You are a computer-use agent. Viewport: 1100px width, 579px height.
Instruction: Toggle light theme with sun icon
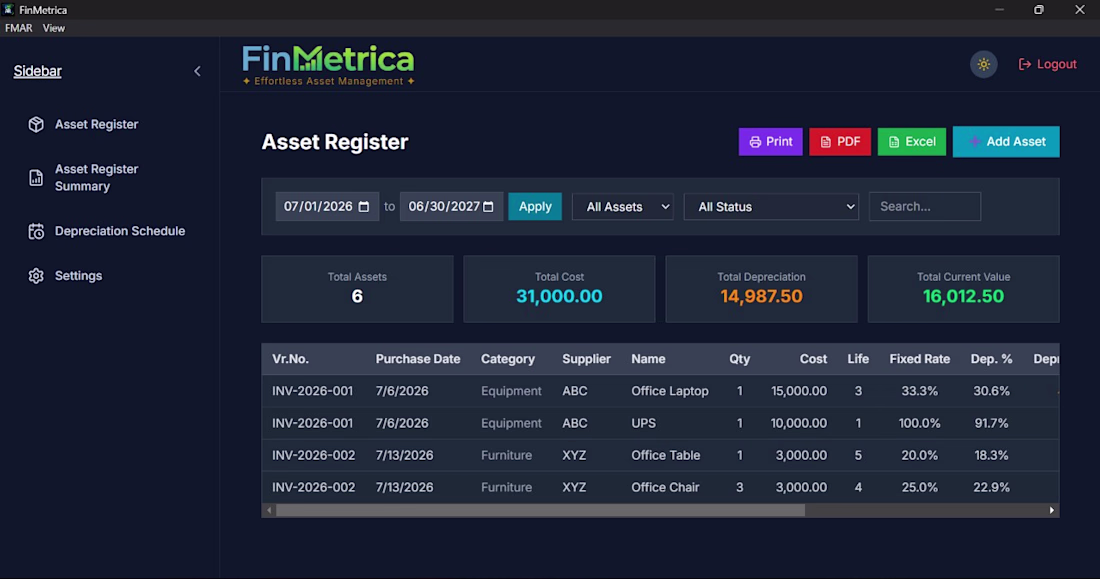984,65
